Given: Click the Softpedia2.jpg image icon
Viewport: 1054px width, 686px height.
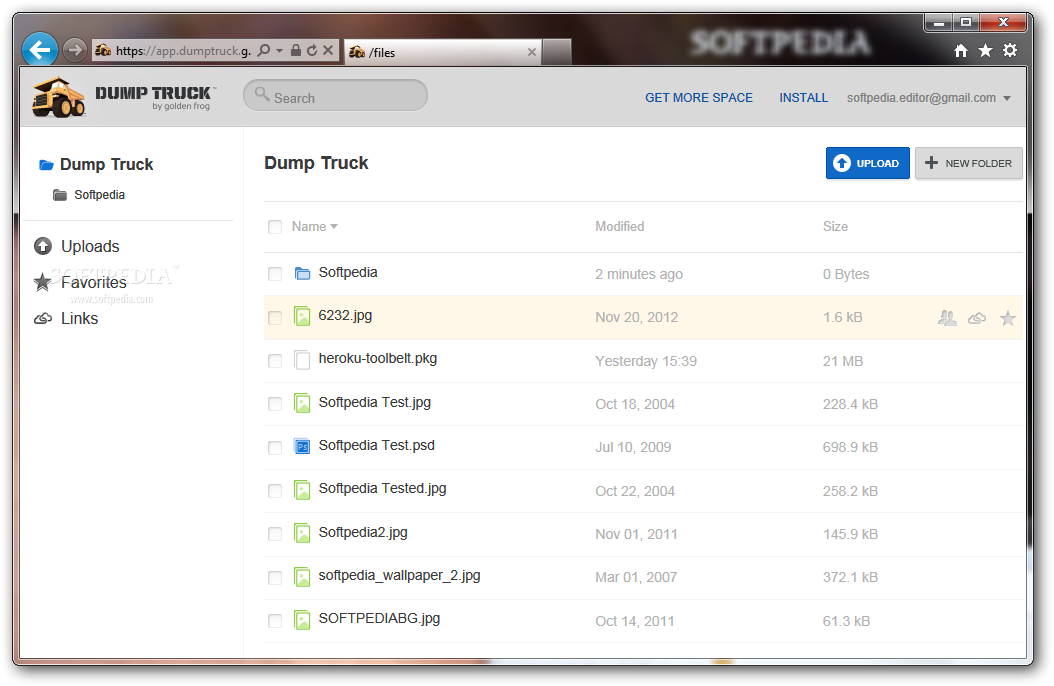Looking at the screenshot, I should pyautogui.click(x=302, y=533).
